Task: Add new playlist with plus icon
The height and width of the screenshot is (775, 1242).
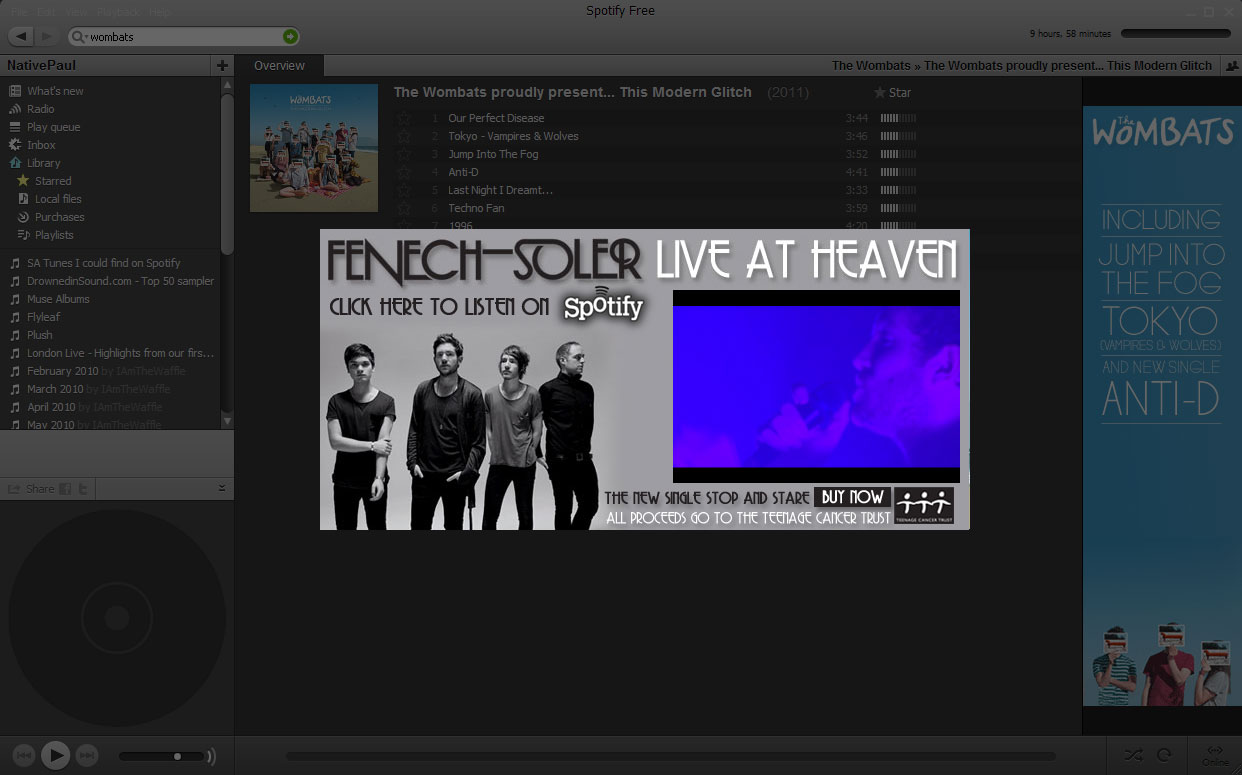Action: (222, 65)
